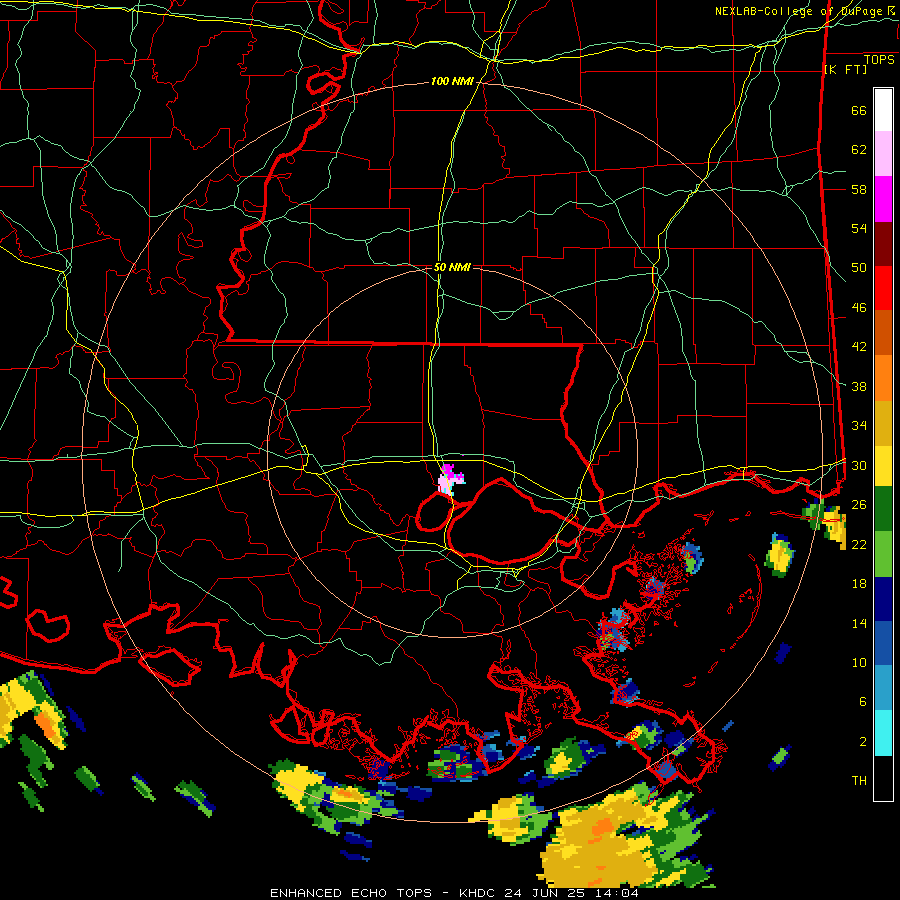Click the 66 legend value label
This screenshot has height=900, width=900.
click(859, 110)
